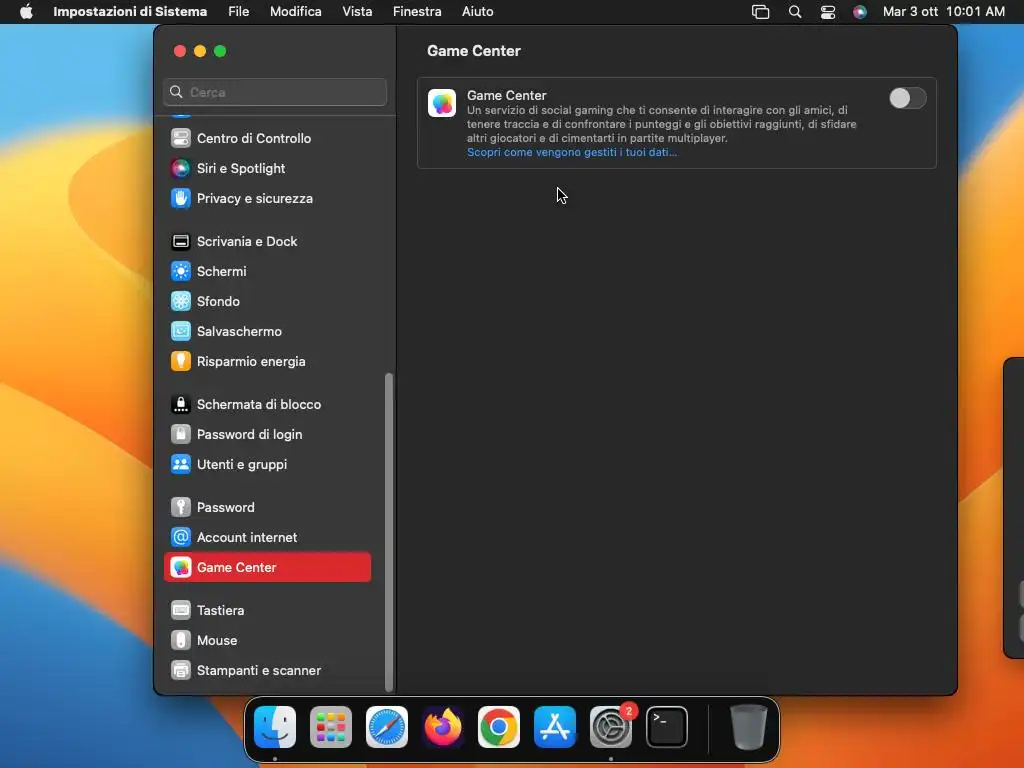Launch Firefox from the Dock
The width and height of the screenshot is (1024, 768).
tap(443, 727)
